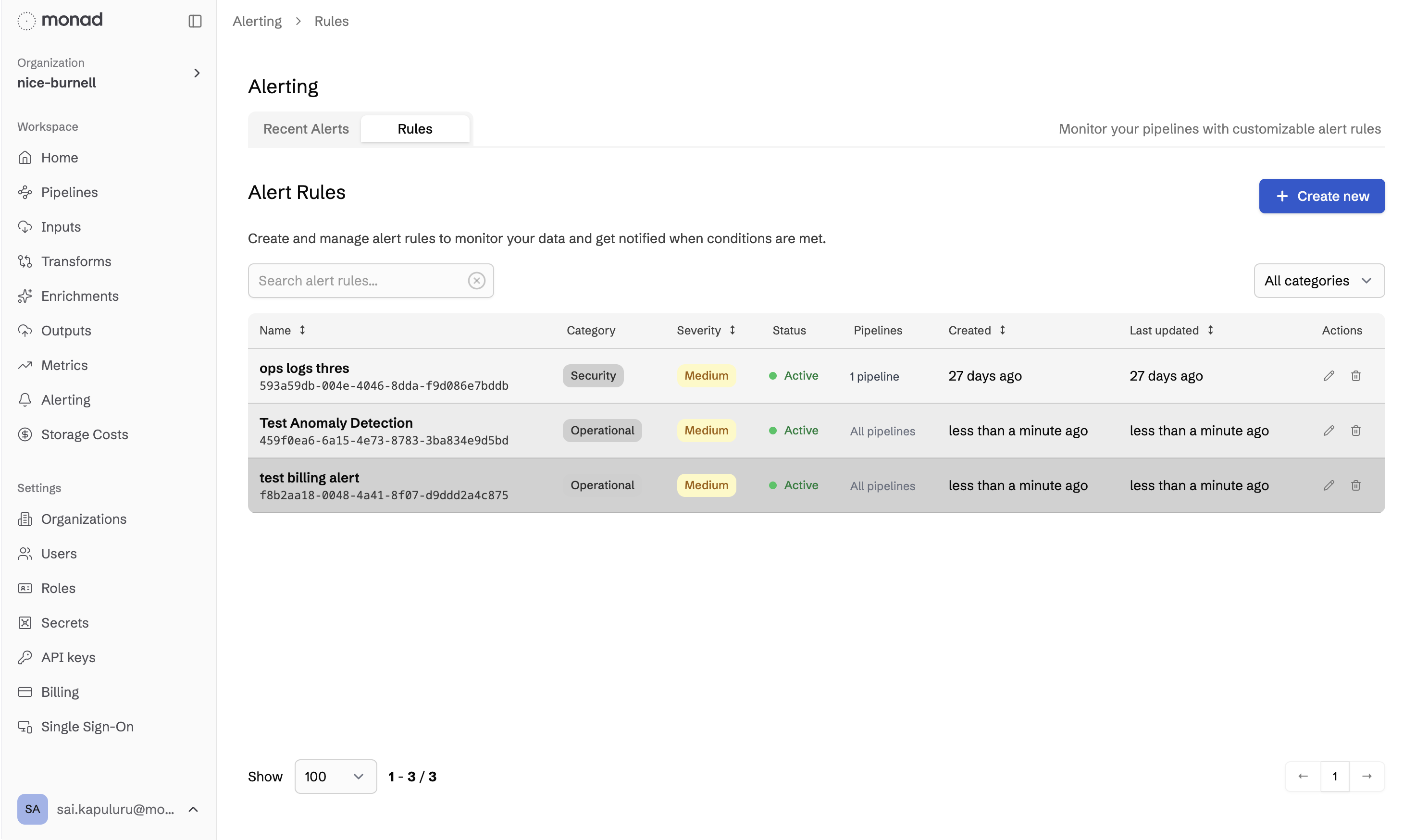1416x840 pixels.
Task: Delete the Test Anomaly Detection rule
Action: (1355, 431)
